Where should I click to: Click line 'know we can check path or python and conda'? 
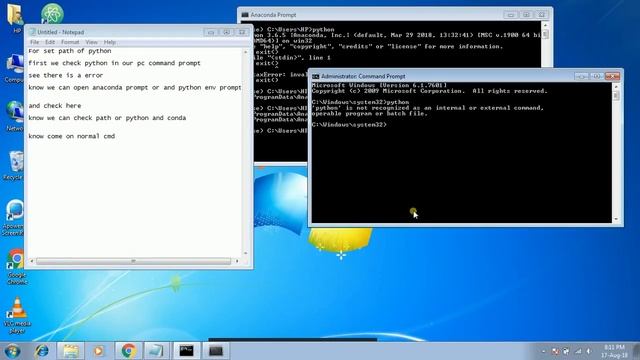pyautogui.click(x=107, y=118)
